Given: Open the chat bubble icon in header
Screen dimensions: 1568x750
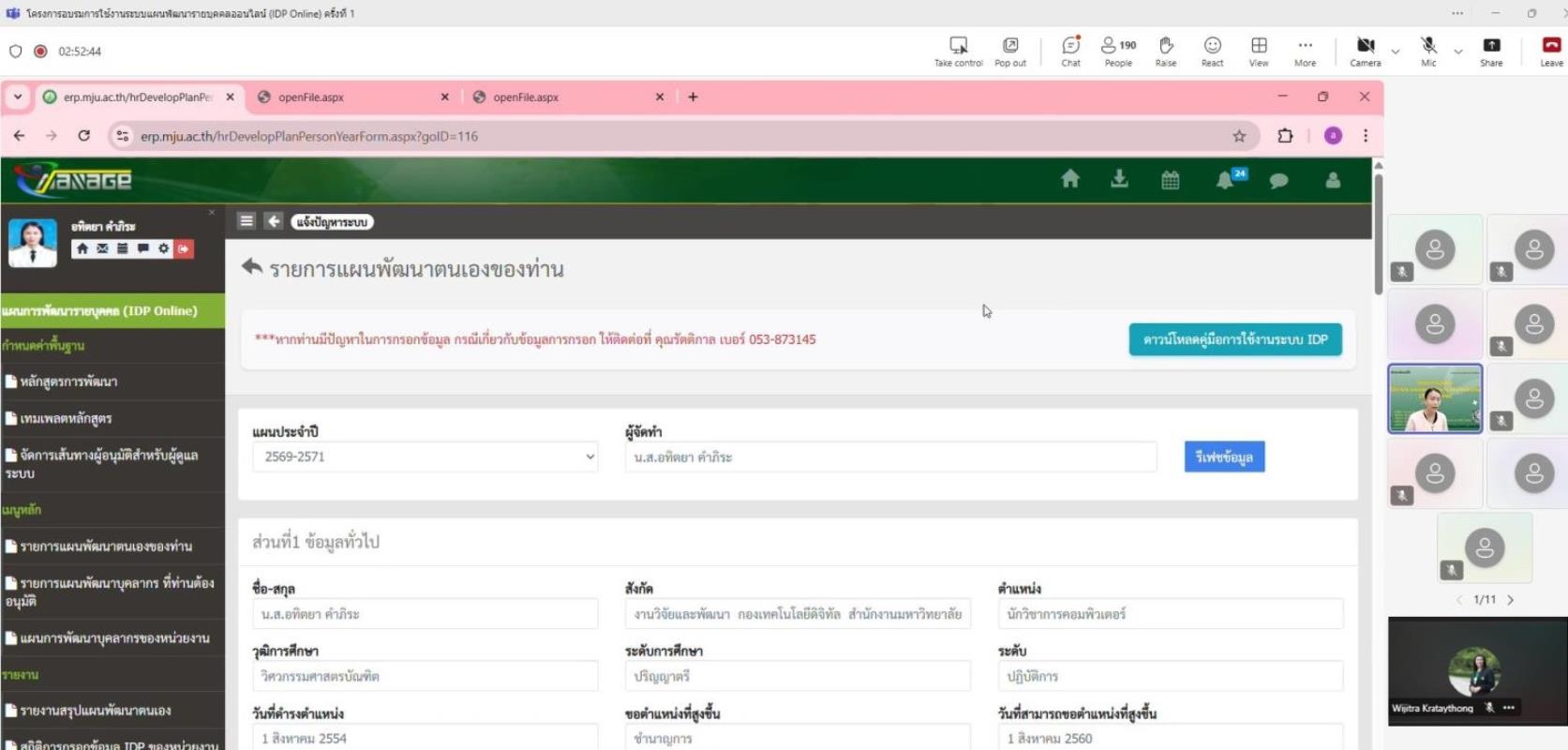Looking at the screenshot, I should [x=1278, y=181].
